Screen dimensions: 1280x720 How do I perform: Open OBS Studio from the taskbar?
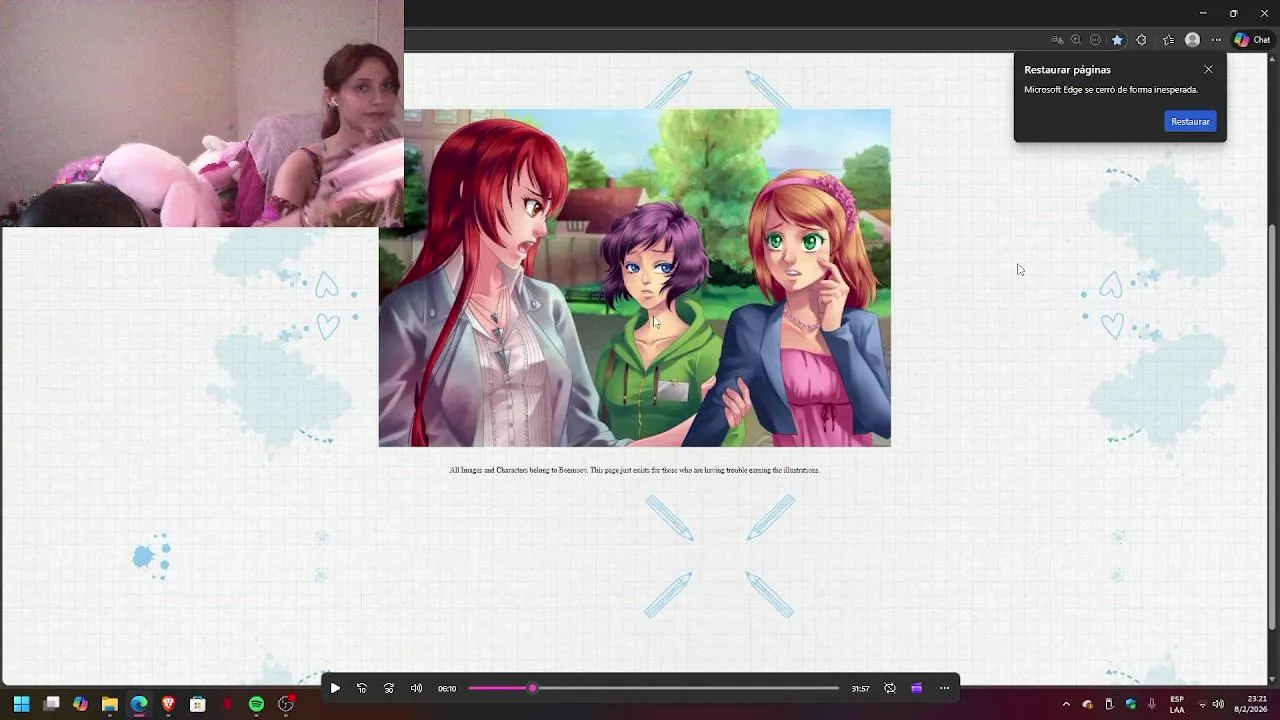286,704
